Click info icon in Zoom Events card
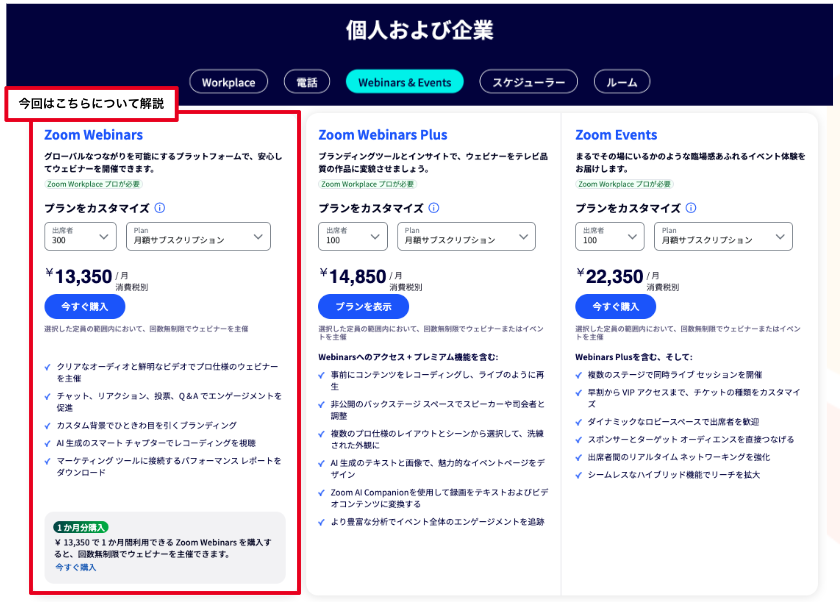The height and width of the screenshot is (604, 840). tap(691, 209)
